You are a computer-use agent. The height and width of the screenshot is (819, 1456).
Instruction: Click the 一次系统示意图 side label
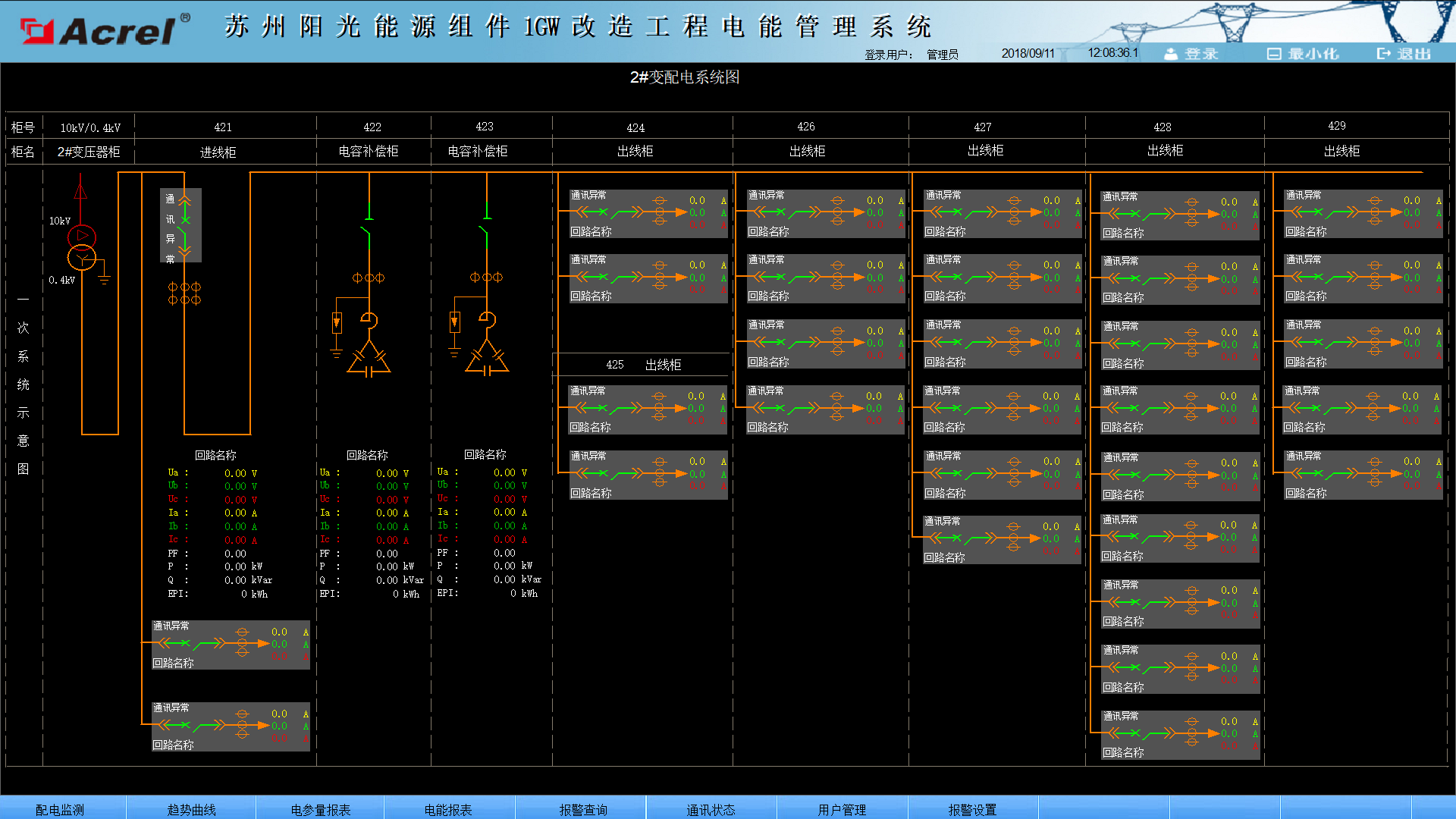pos(24,384)
